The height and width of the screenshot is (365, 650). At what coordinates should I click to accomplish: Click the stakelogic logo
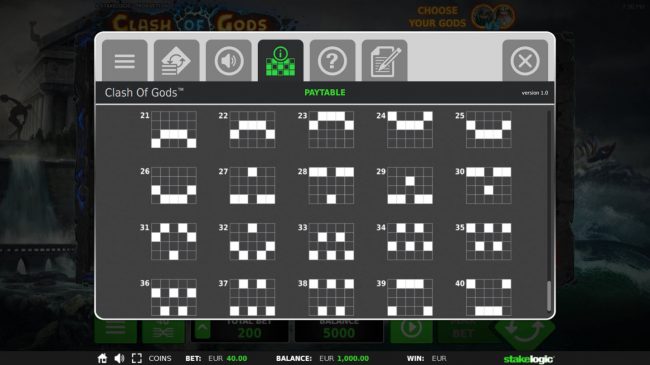[x=528, y=359]
